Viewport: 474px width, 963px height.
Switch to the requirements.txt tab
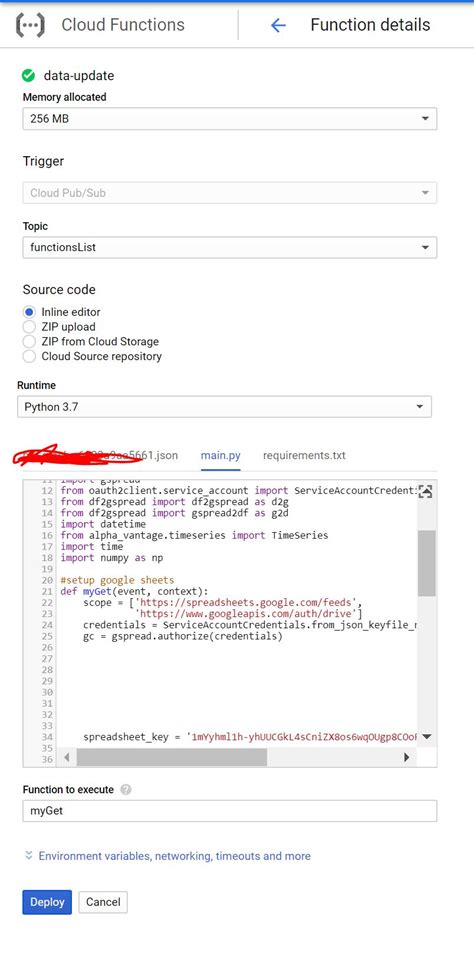pyautogui.click(x=304, y=455)
